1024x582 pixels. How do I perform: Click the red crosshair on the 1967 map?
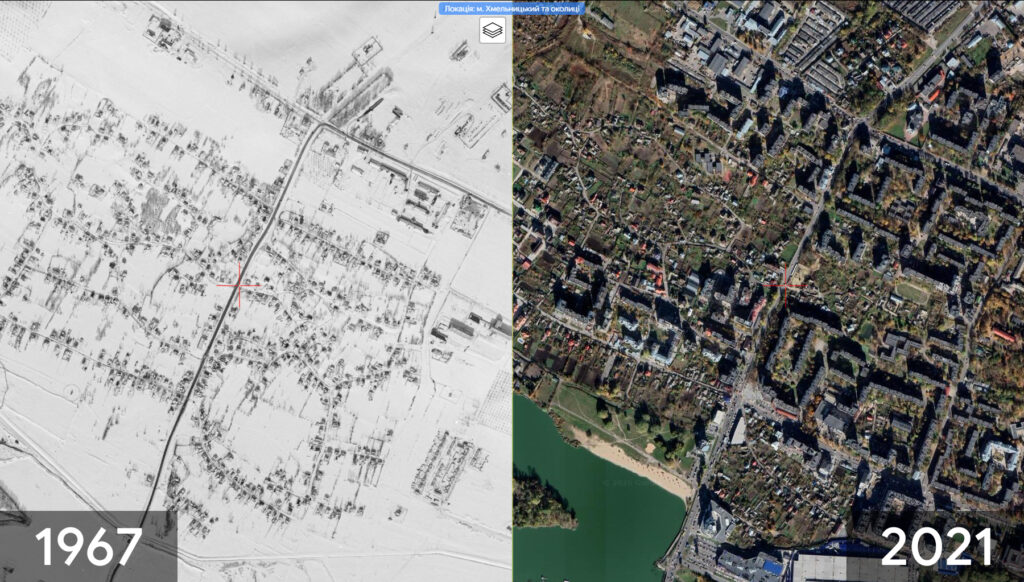(238, 285)
